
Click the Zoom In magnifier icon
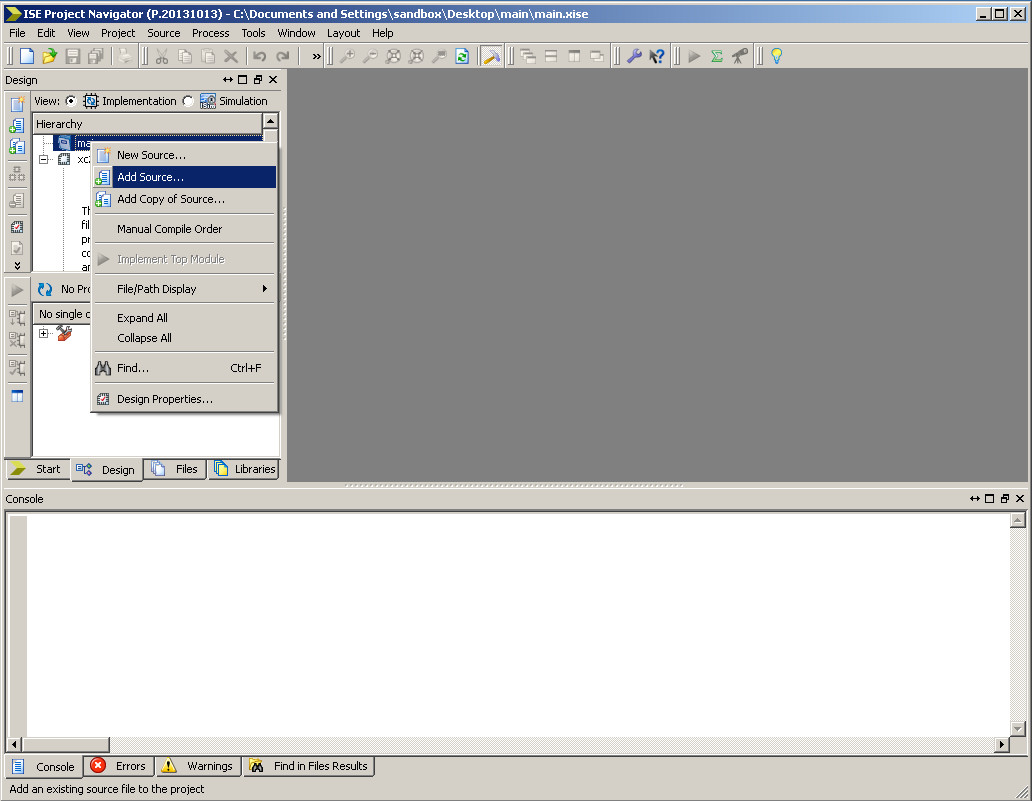pos(347,57)
